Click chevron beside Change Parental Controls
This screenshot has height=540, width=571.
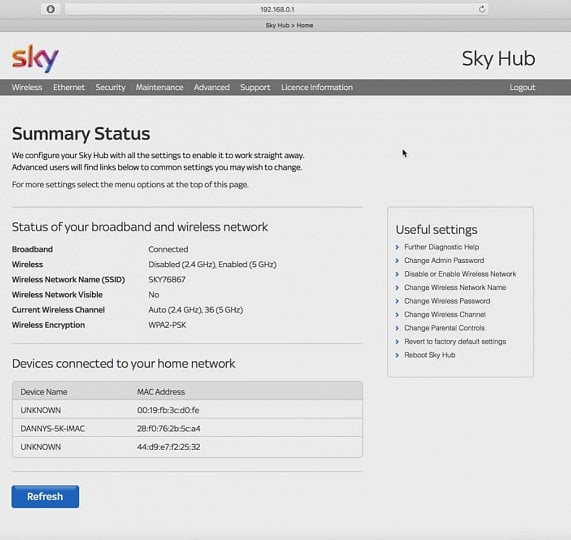(x=397, y=328)
